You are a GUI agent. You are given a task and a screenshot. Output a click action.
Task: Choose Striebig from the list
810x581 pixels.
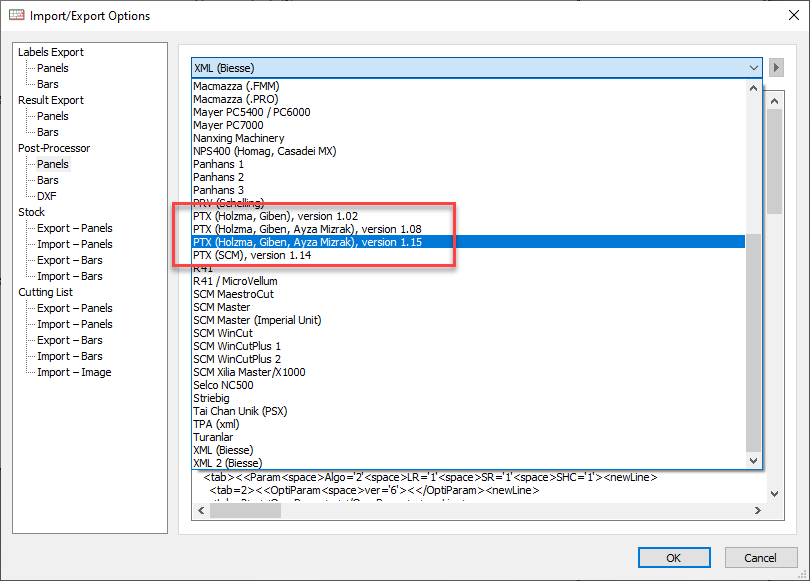pos(469,398)
